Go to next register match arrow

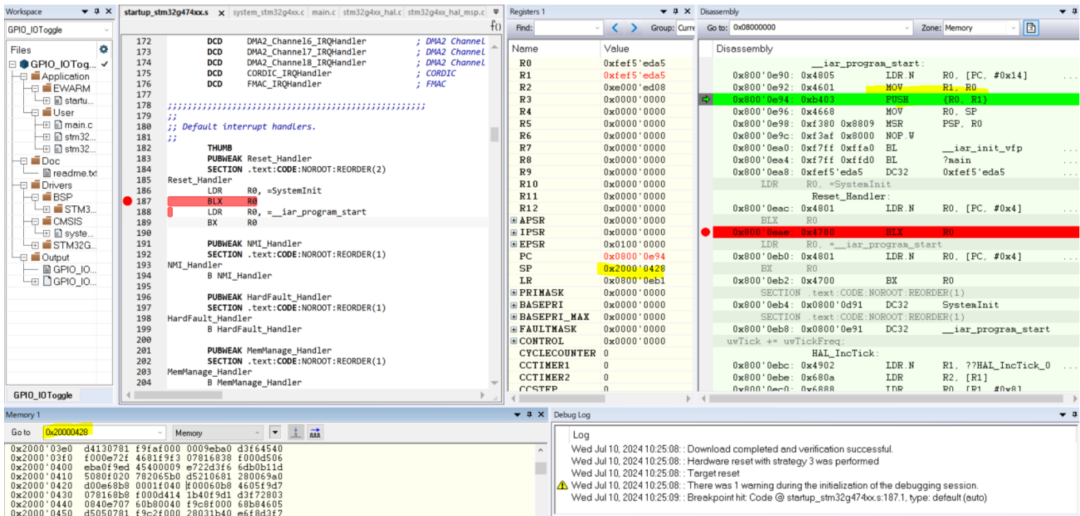point(633,28)
